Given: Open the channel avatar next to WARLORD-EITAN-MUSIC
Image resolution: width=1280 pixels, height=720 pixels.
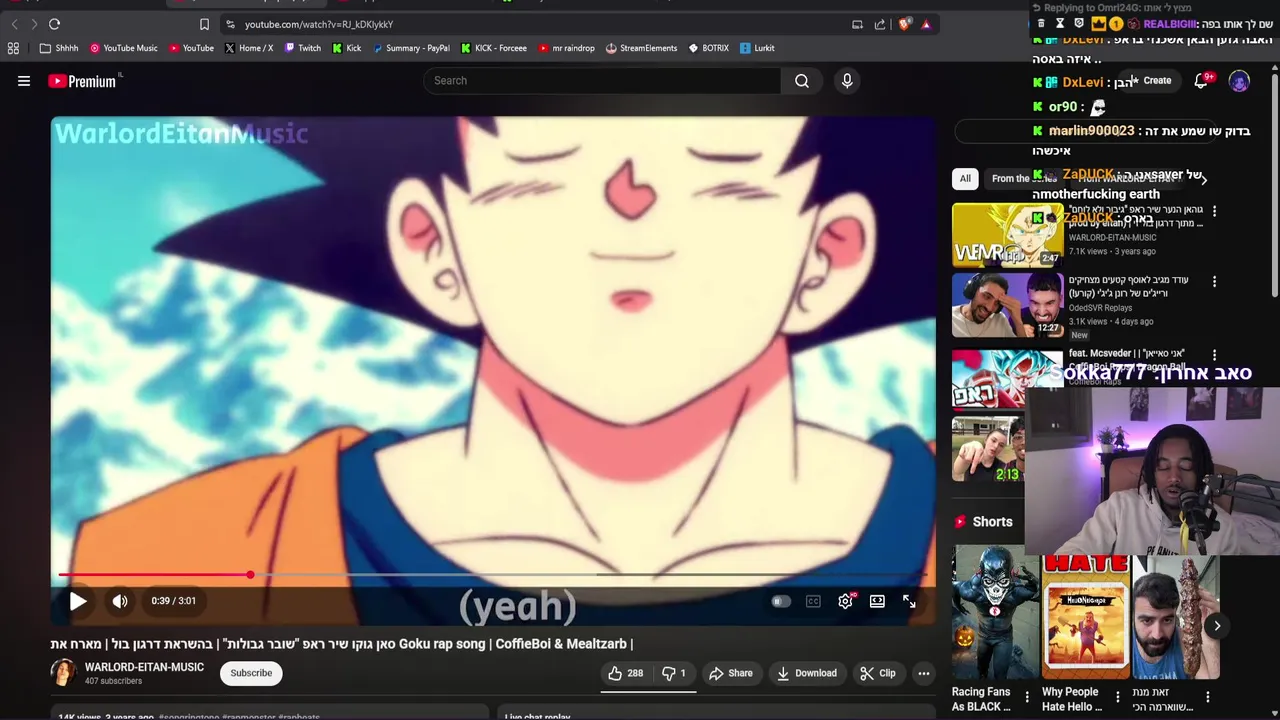Looking at the screenshot, I should 63,673.
